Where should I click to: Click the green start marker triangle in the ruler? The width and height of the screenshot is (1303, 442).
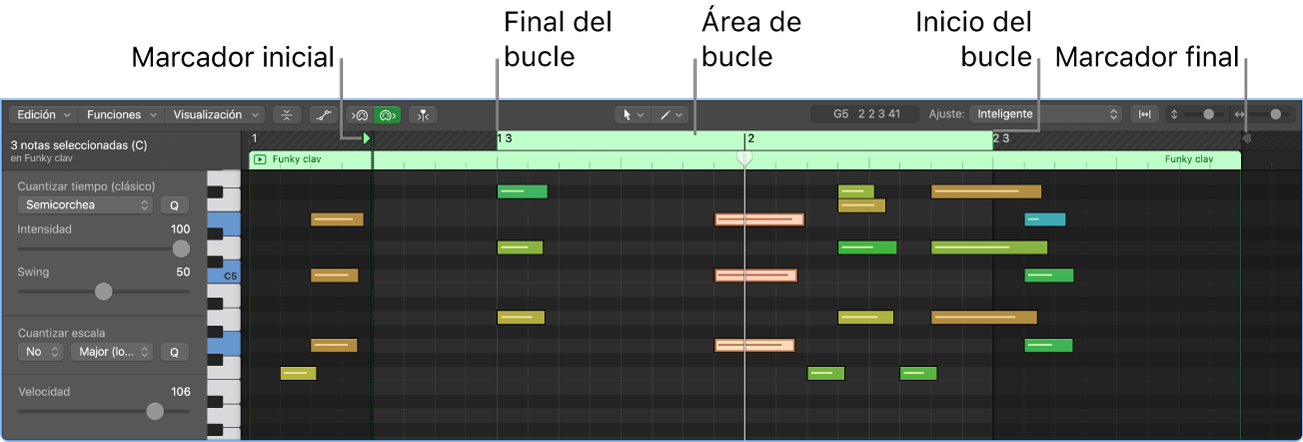click(367, 139)
